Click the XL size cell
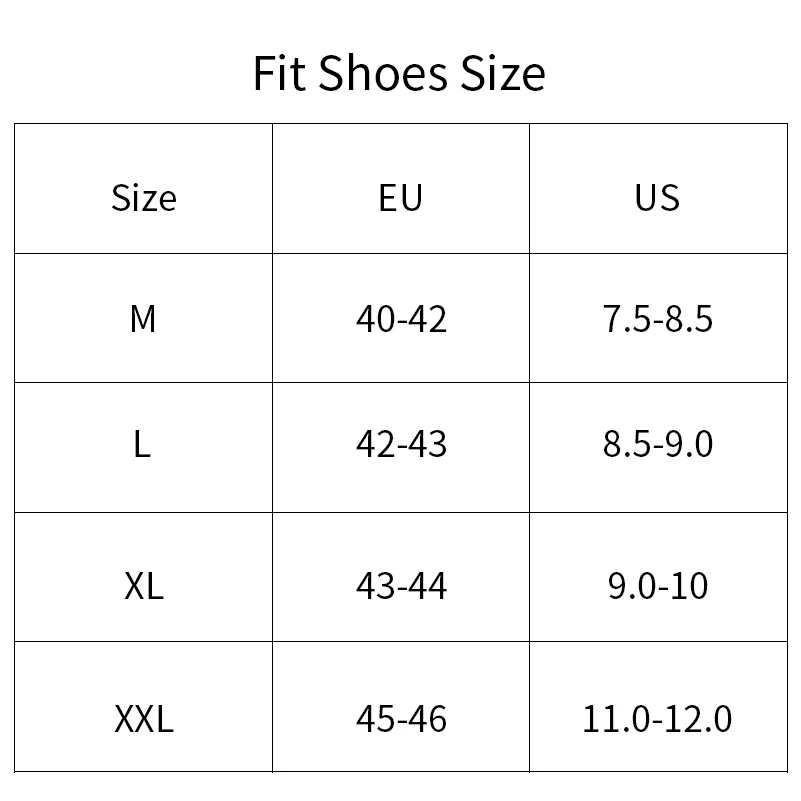 tap(143, 585)
